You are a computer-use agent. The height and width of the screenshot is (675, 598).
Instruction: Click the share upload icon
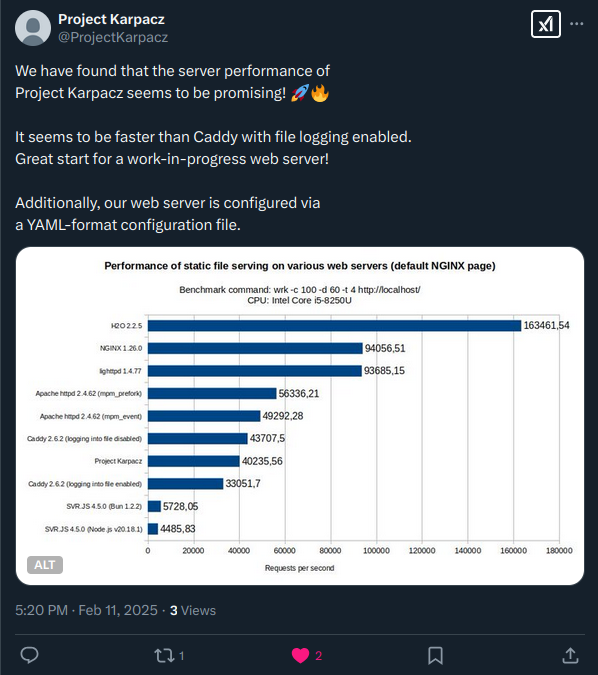point(570,655)
